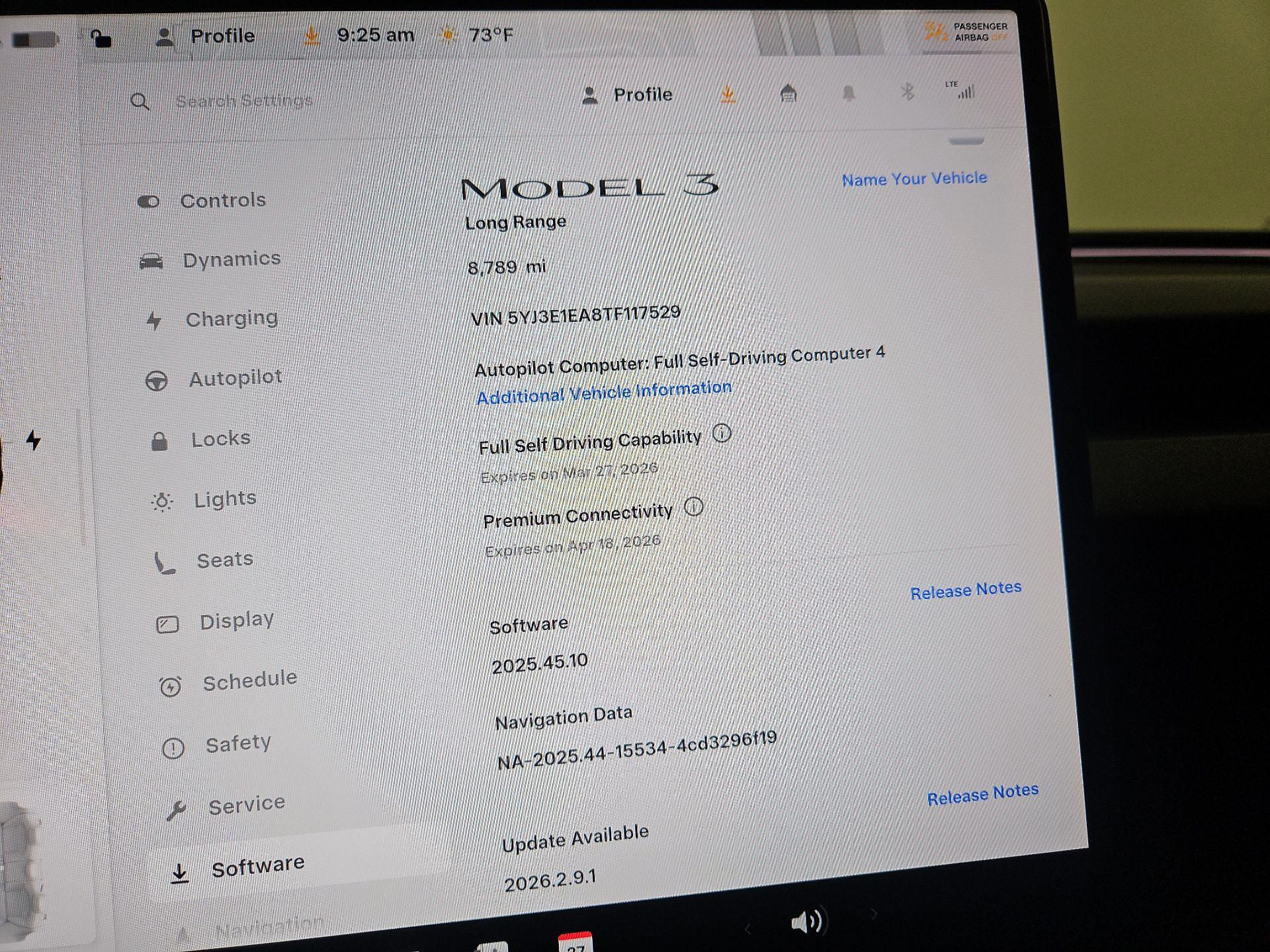Click the Update Available version 2026.2.9.1
This screenshot has height=952, width=1270.
[550, 881]
